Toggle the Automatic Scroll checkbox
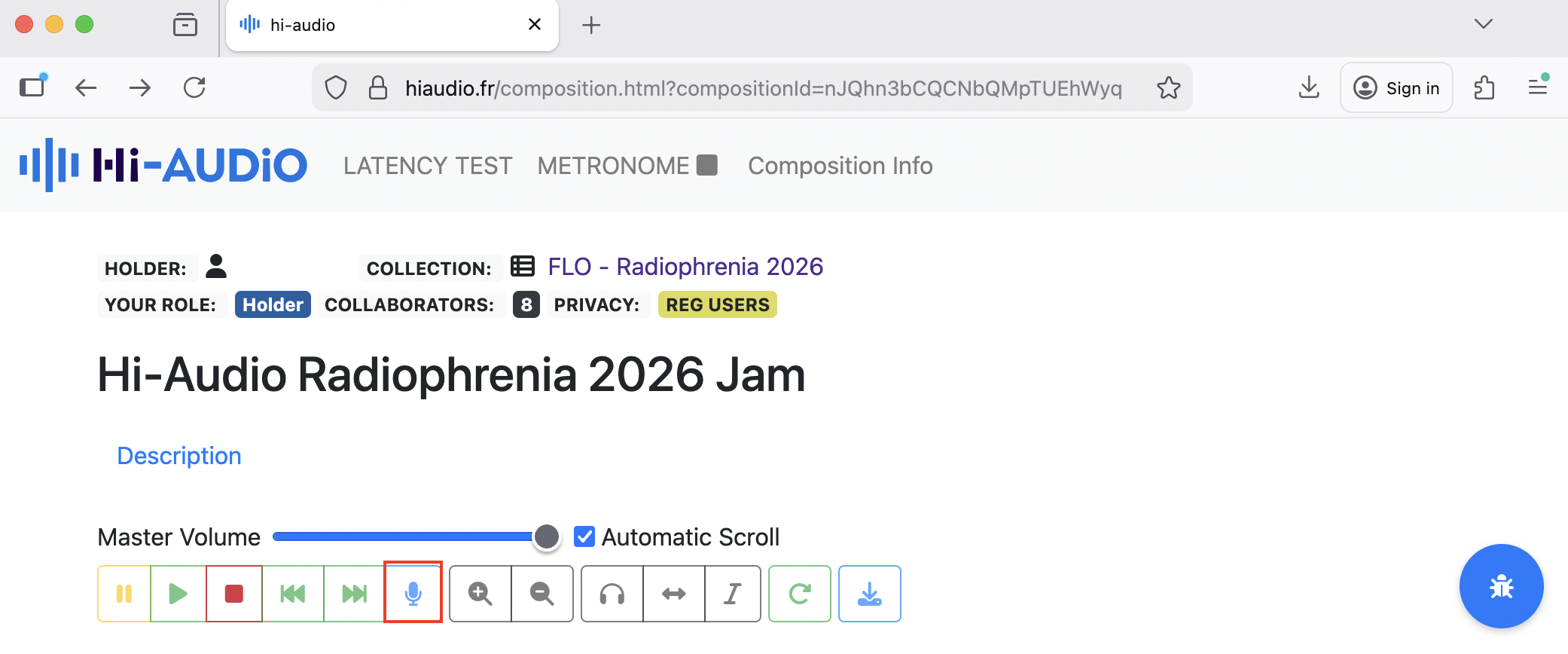Viewport: 1568px width, 654px height. click(x=584, y=536)
